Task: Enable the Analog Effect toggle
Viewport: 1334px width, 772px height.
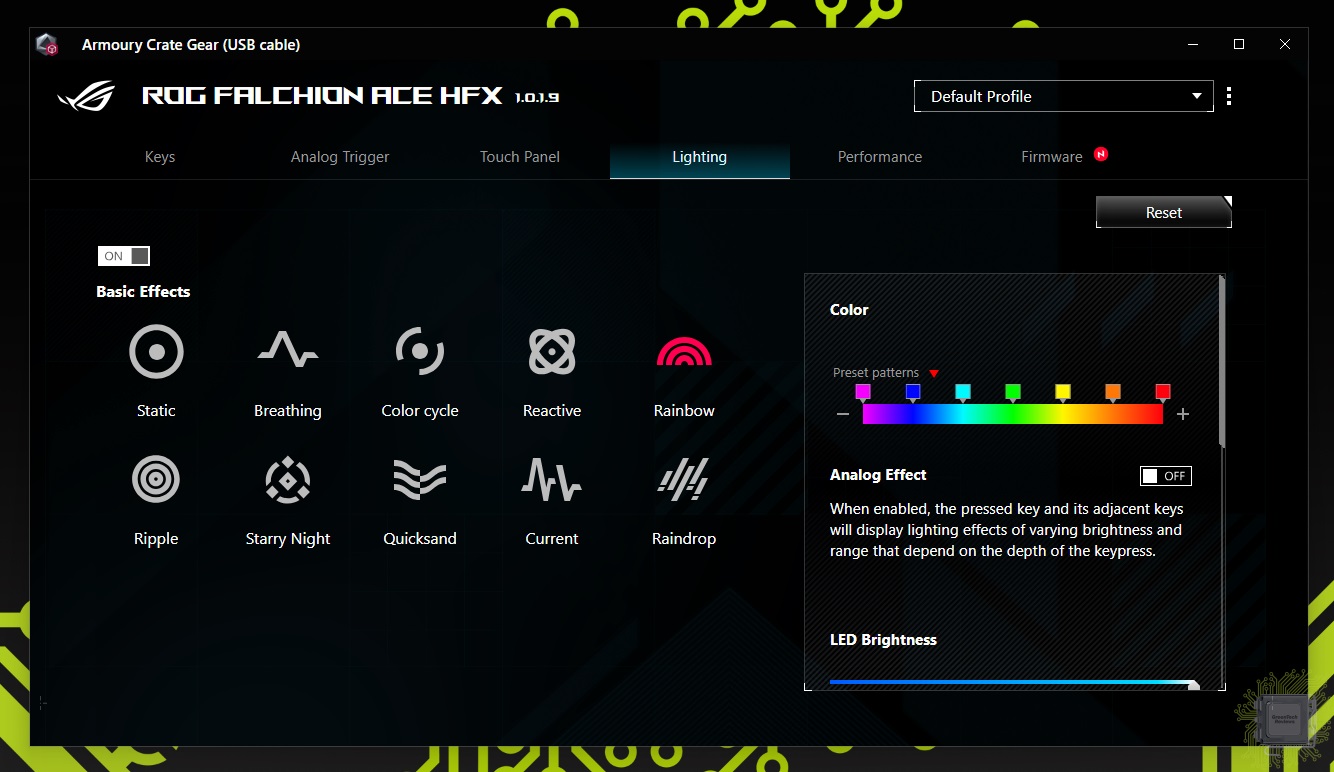Action: pyautogui.click(x=1166, y=476)
